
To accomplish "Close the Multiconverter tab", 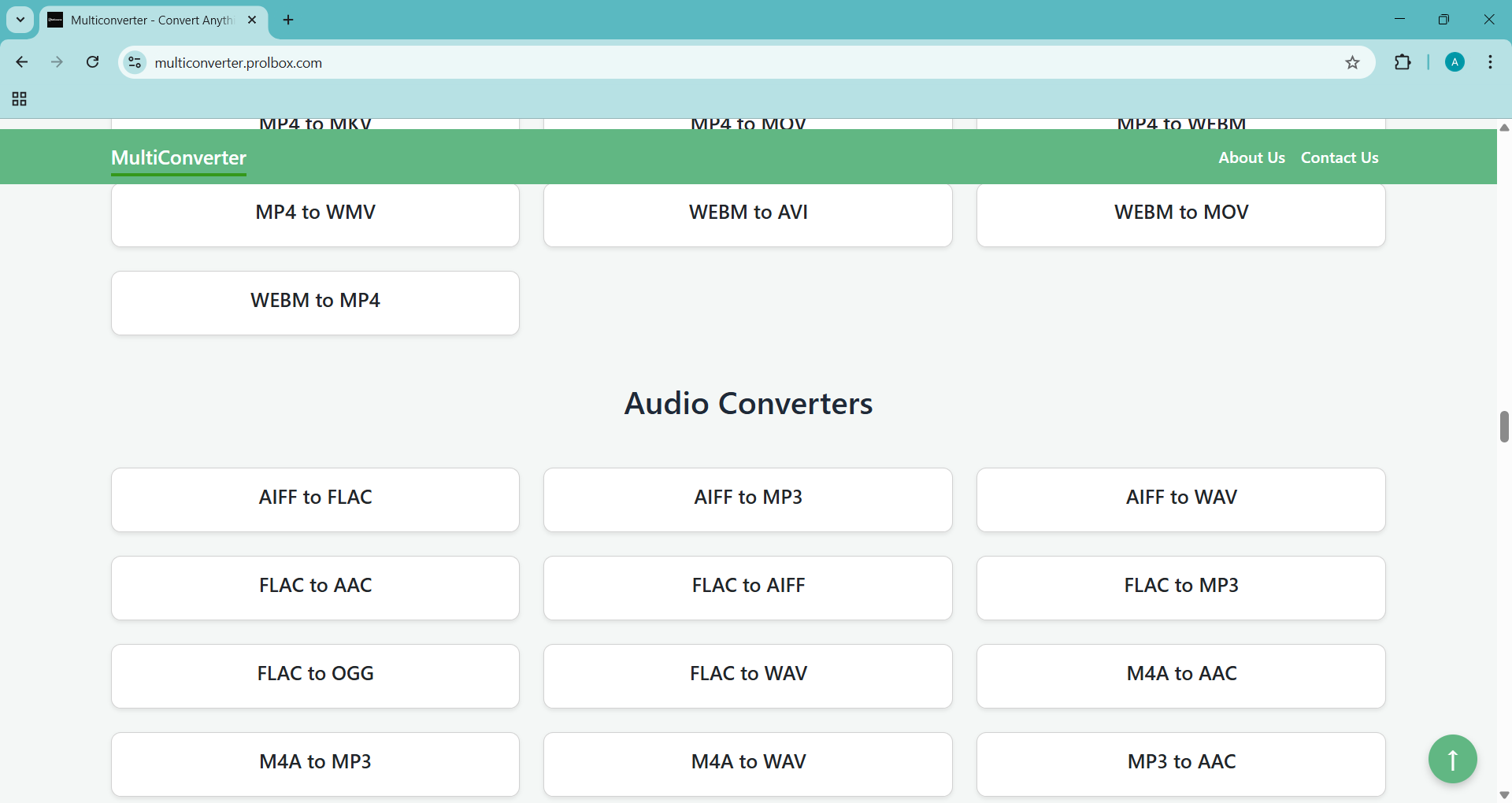I will (x=252, y=20).
